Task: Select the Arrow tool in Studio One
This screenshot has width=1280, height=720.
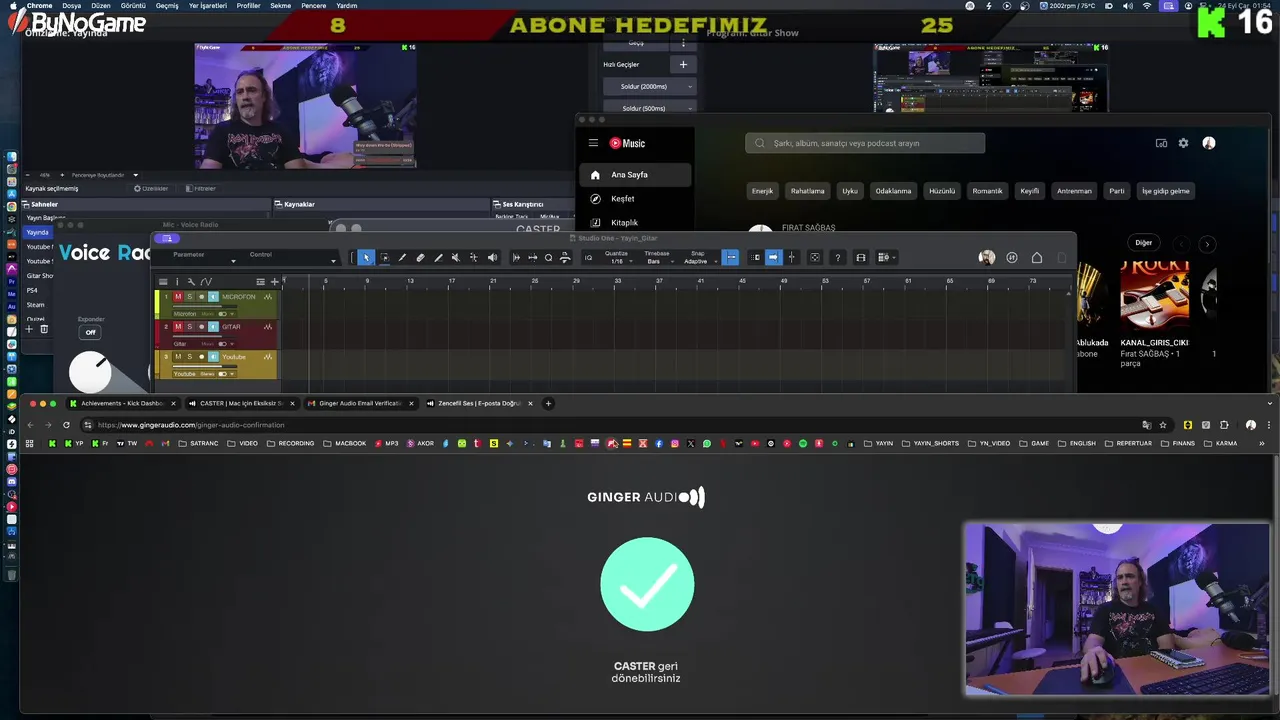Action: coord(366,257)
